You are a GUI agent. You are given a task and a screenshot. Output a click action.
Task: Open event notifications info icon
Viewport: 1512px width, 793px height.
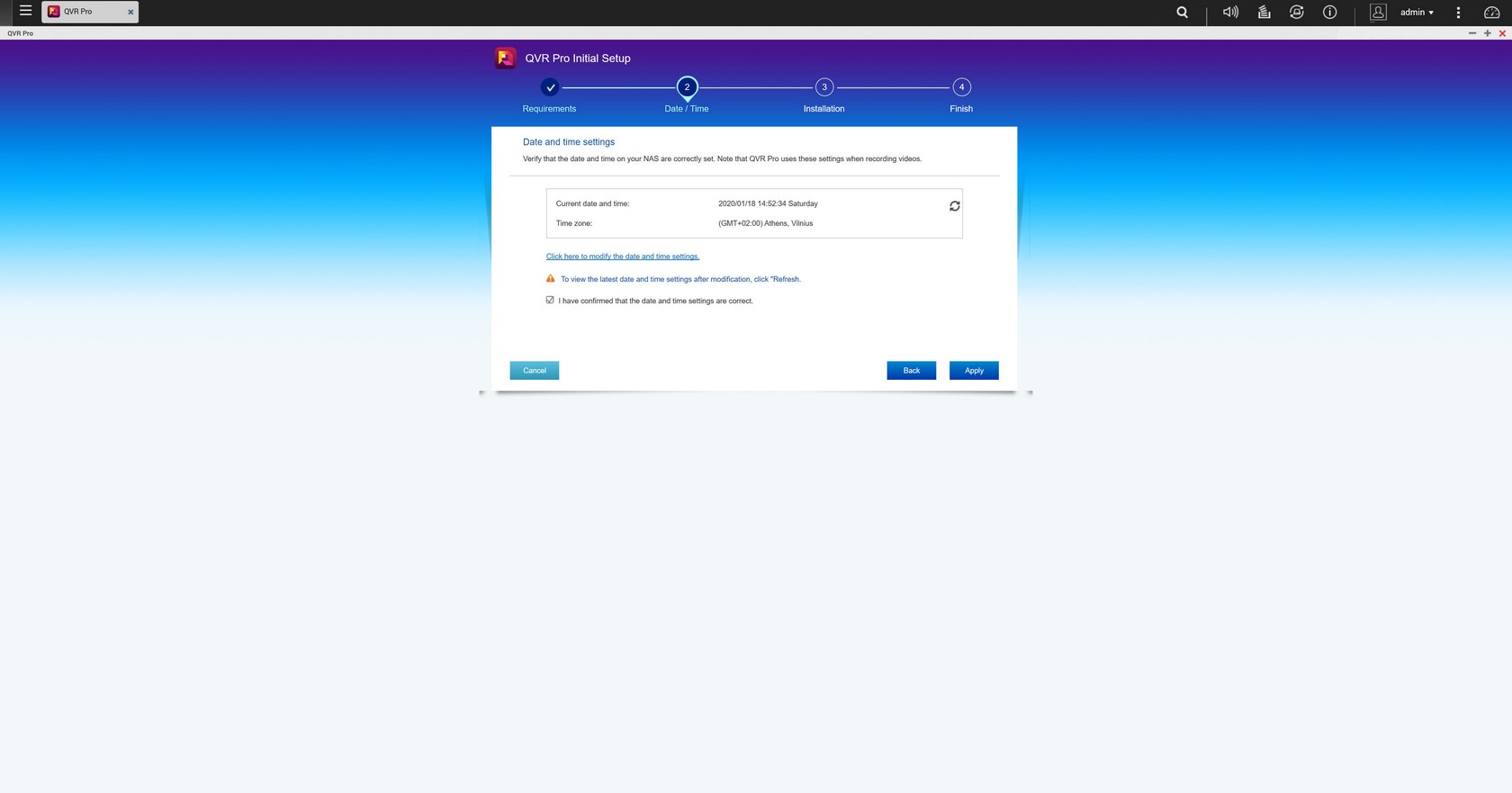tap(1329, 12)
